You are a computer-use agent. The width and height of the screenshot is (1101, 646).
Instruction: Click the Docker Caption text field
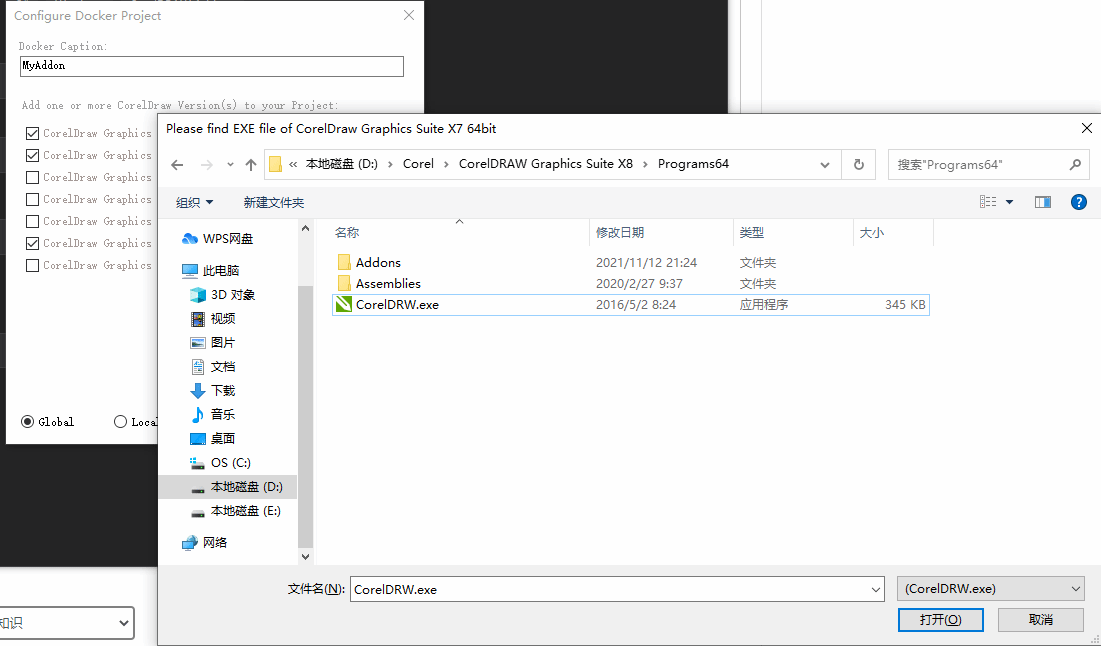(x=211, y=66)
